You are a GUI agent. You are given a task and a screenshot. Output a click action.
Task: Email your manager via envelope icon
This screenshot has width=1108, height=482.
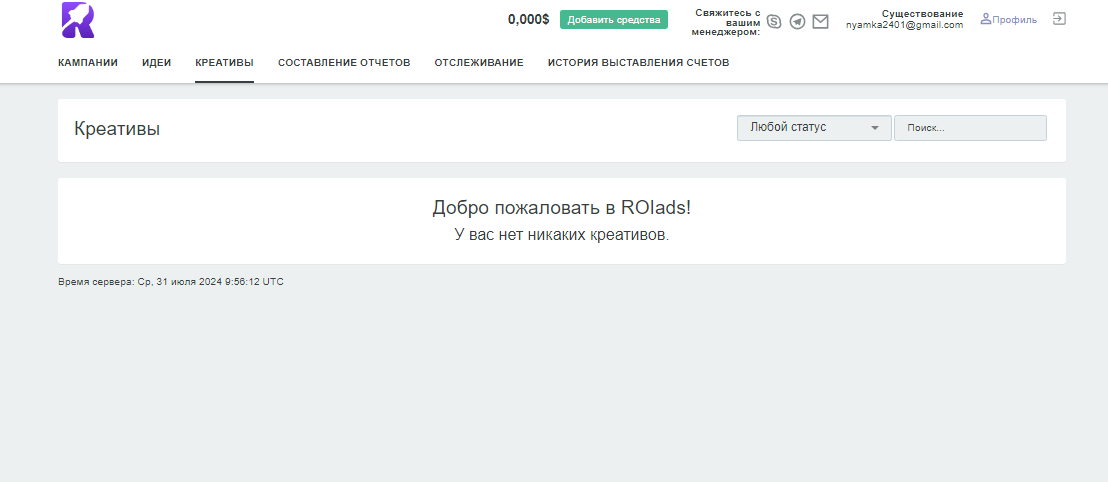coord(820,22)
